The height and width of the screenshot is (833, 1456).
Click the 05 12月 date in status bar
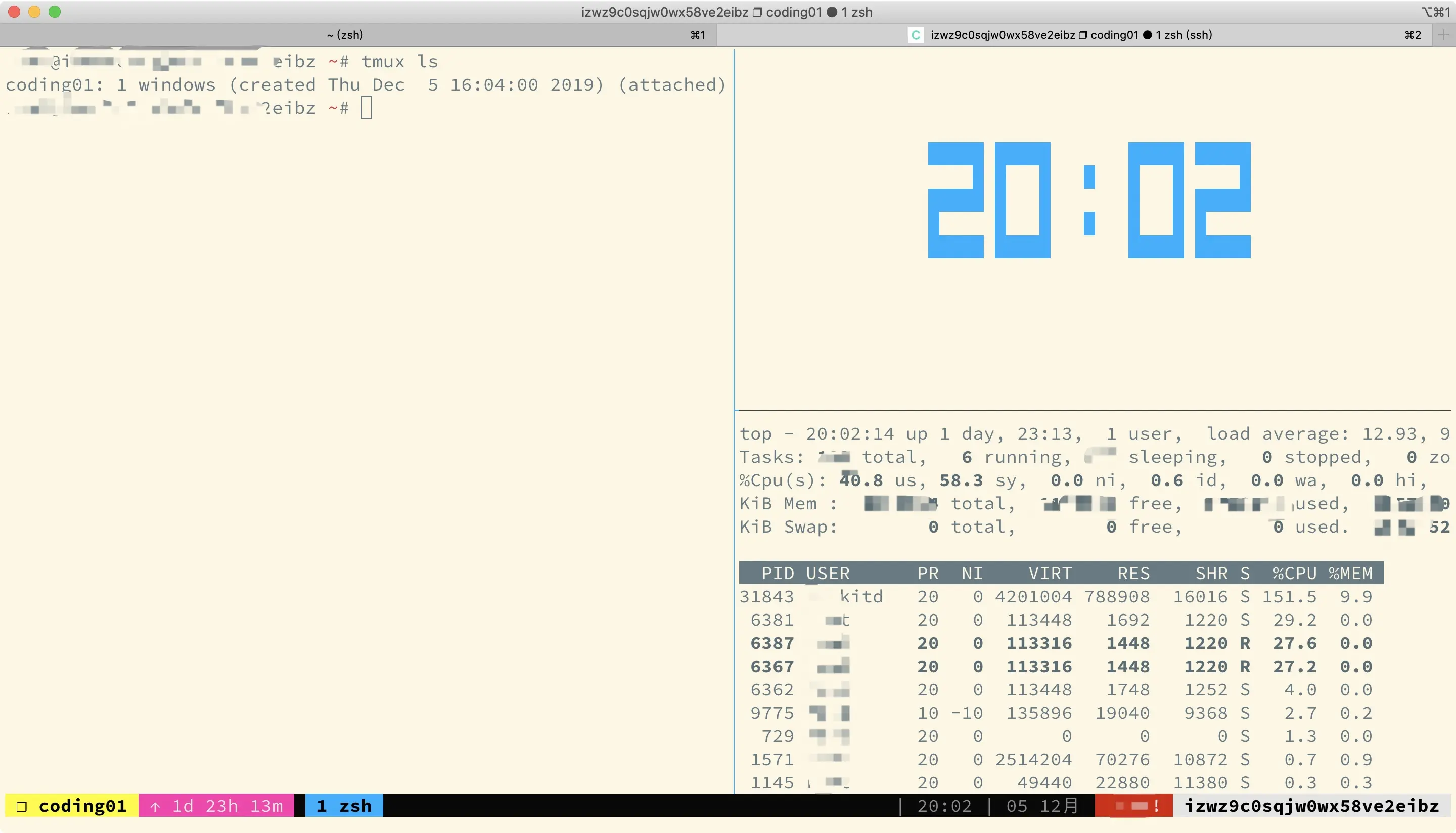(x=1042, y=806)
